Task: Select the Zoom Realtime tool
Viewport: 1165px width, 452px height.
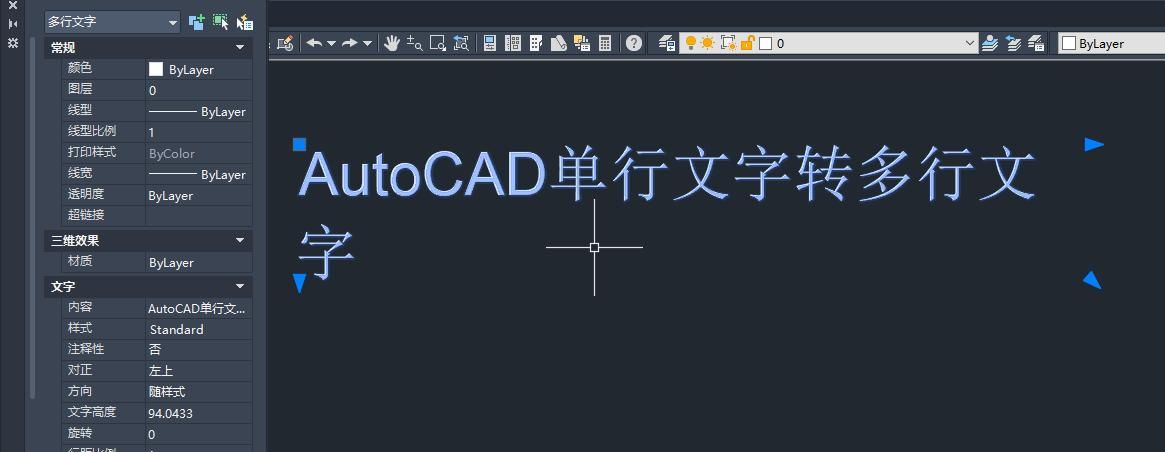Action: (415, 43)
